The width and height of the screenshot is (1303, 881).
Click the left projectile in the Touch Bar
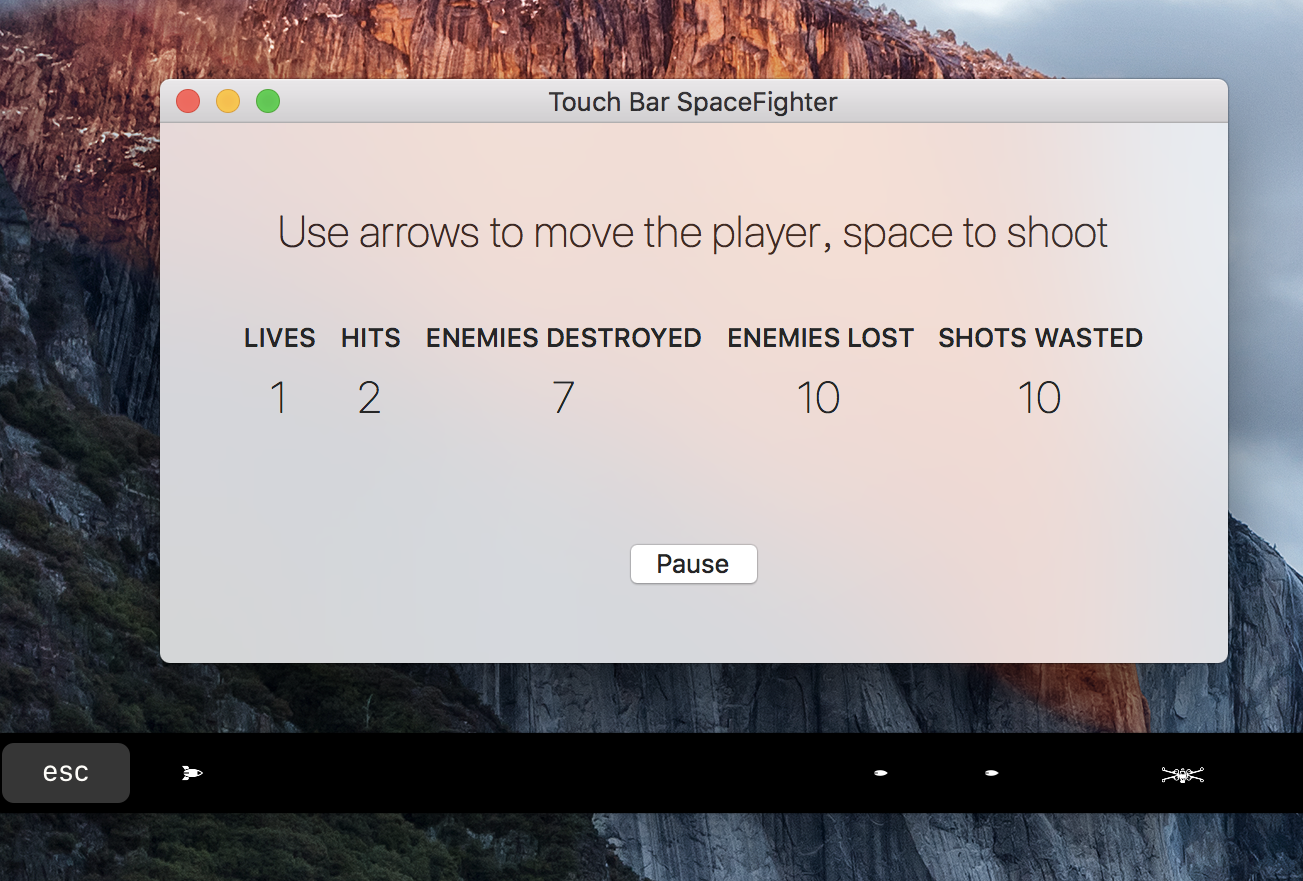(881, 773)
